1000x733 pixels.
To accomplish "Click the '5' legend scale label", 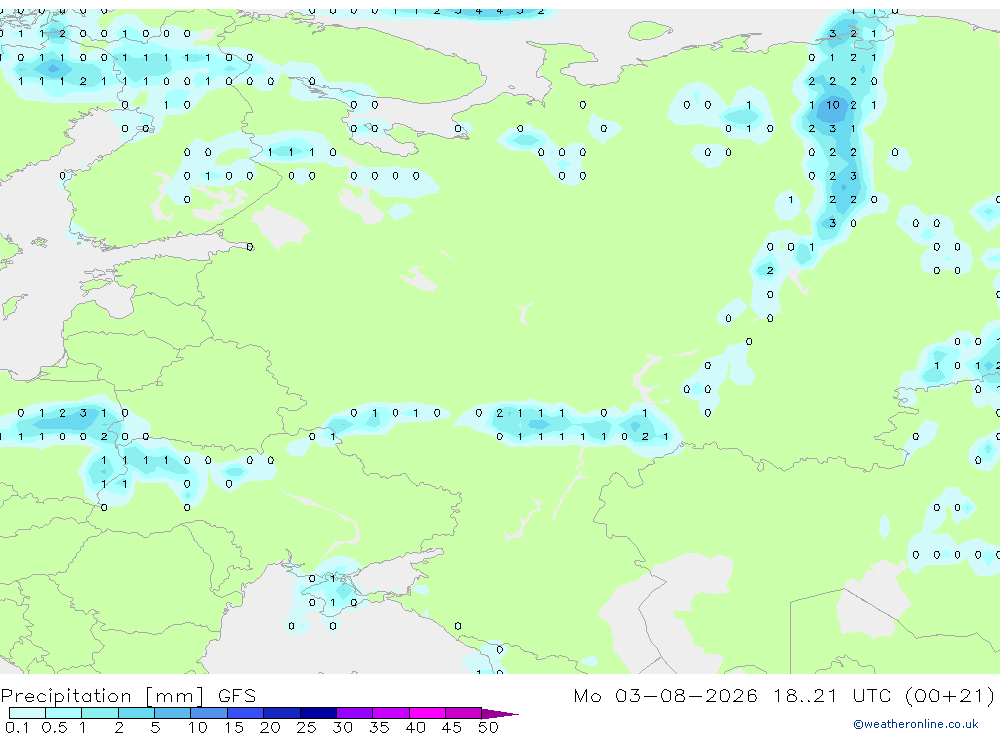I will pos(155,727).
